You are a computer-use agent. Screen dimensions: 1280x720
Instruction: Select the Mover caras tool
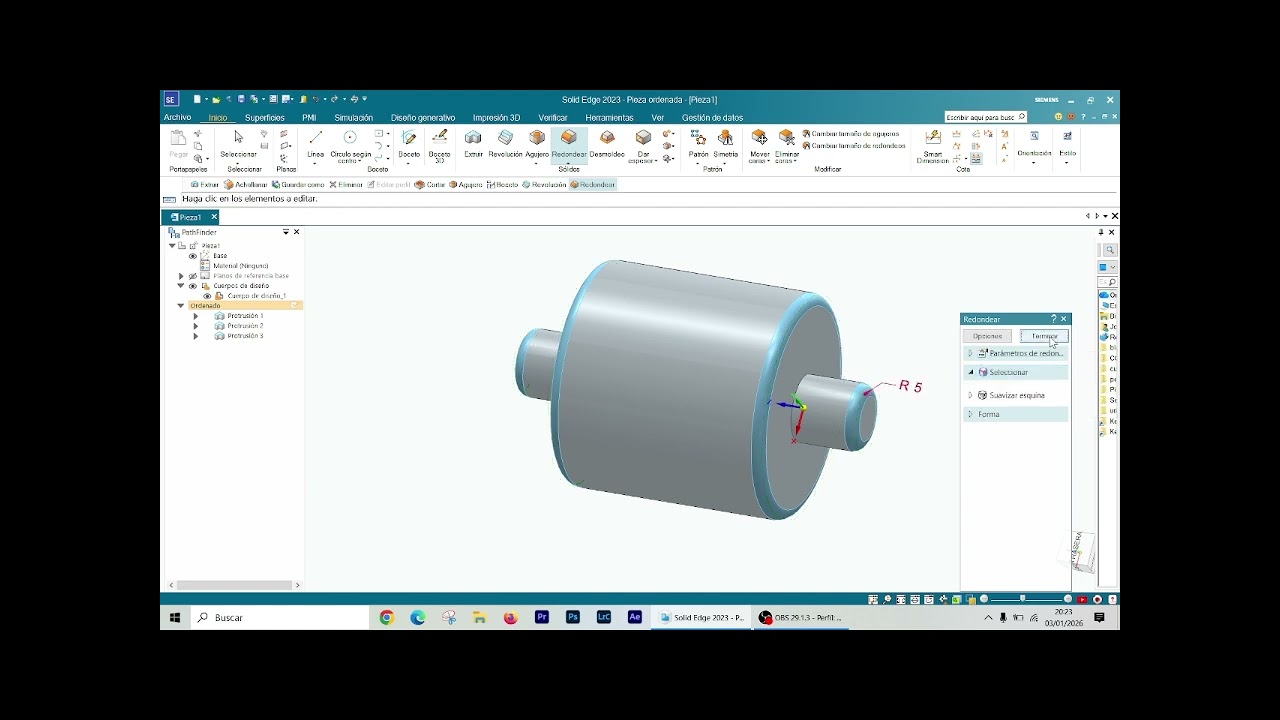[x=759, y=145]
